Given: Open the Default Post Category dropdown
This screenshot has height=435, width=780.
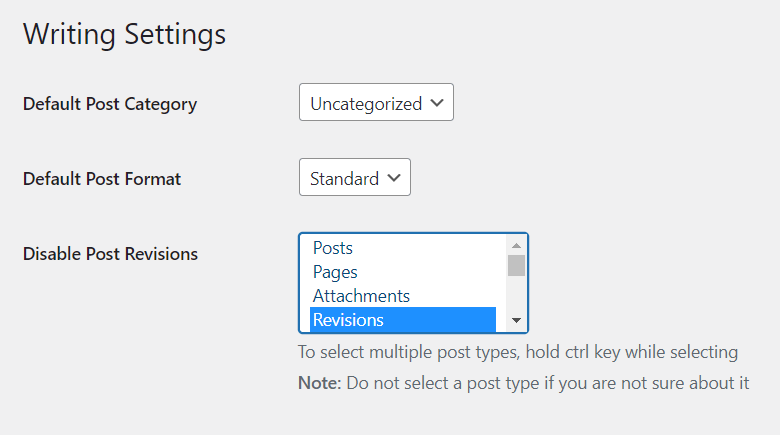Looking at the screenshot, I should [x=376, y=103].
